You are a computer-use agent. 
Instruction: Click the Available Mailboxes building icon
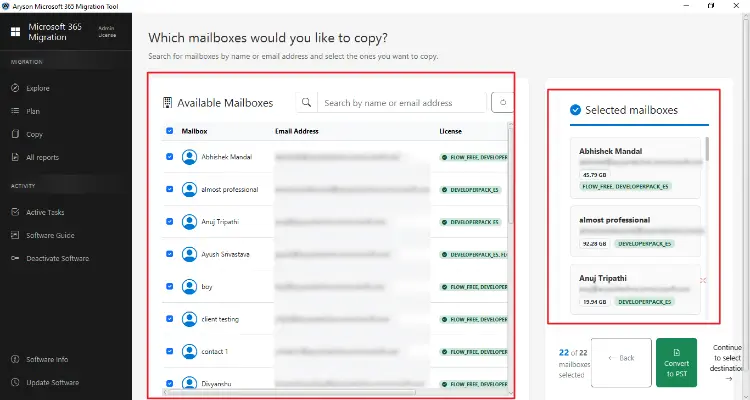(167, 102)
